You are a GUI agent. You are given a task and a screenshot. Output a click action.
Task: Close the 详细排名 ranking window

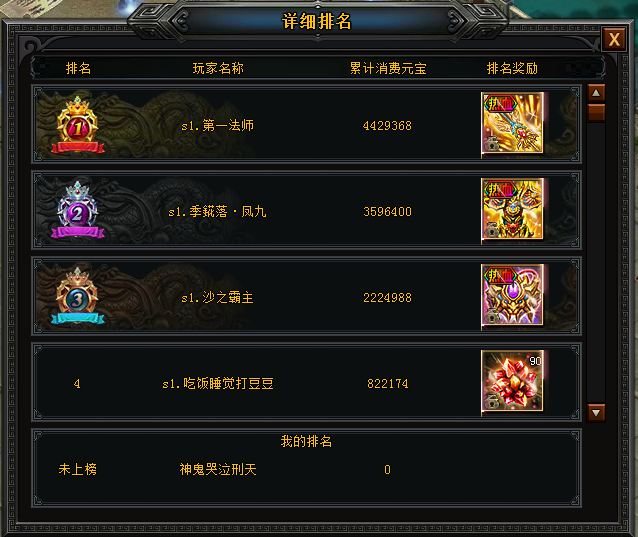point(614,39)
